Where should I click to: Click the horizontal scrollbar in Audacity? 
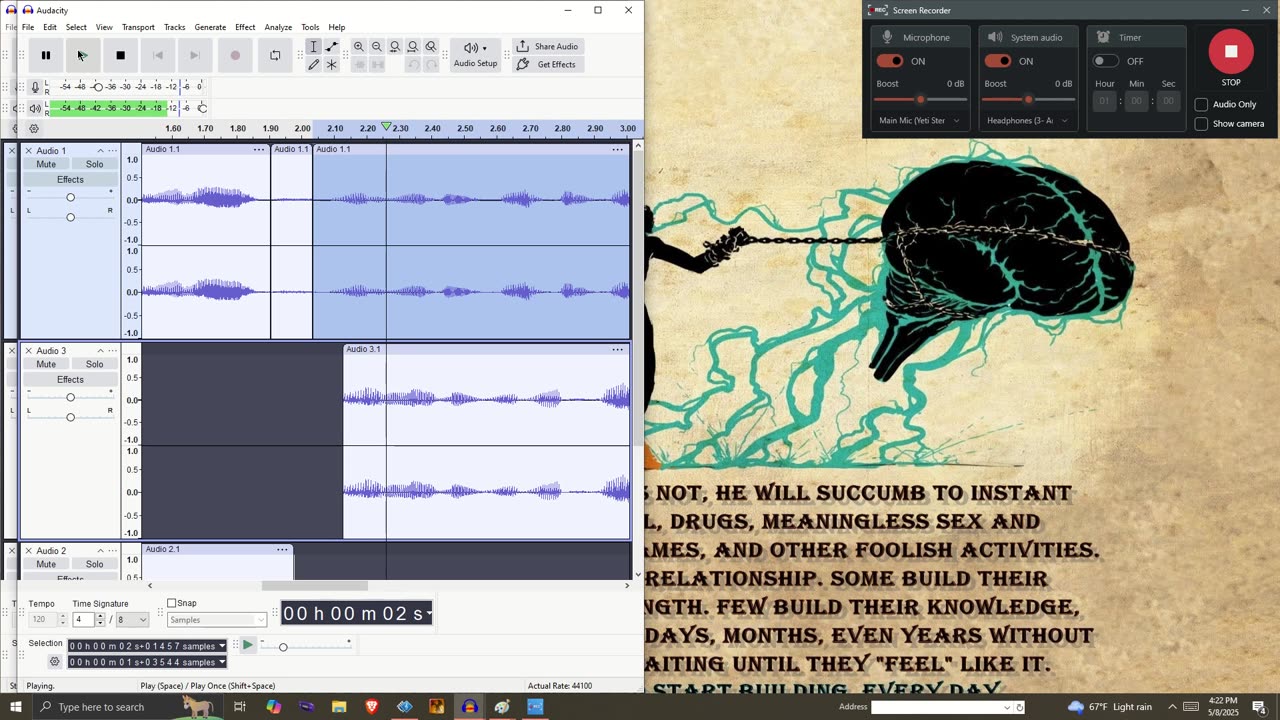point(315,586)
